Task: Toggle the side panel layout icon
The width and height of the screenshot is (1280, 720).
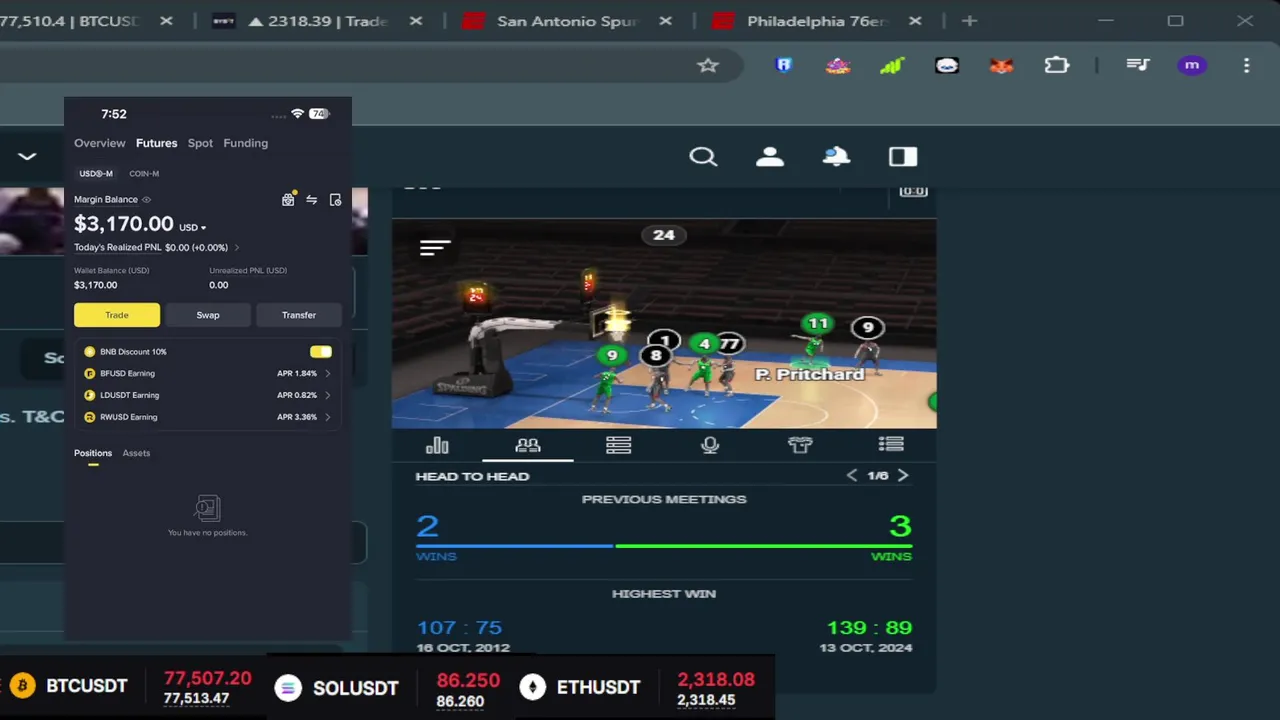Action: tap(903, 157)
